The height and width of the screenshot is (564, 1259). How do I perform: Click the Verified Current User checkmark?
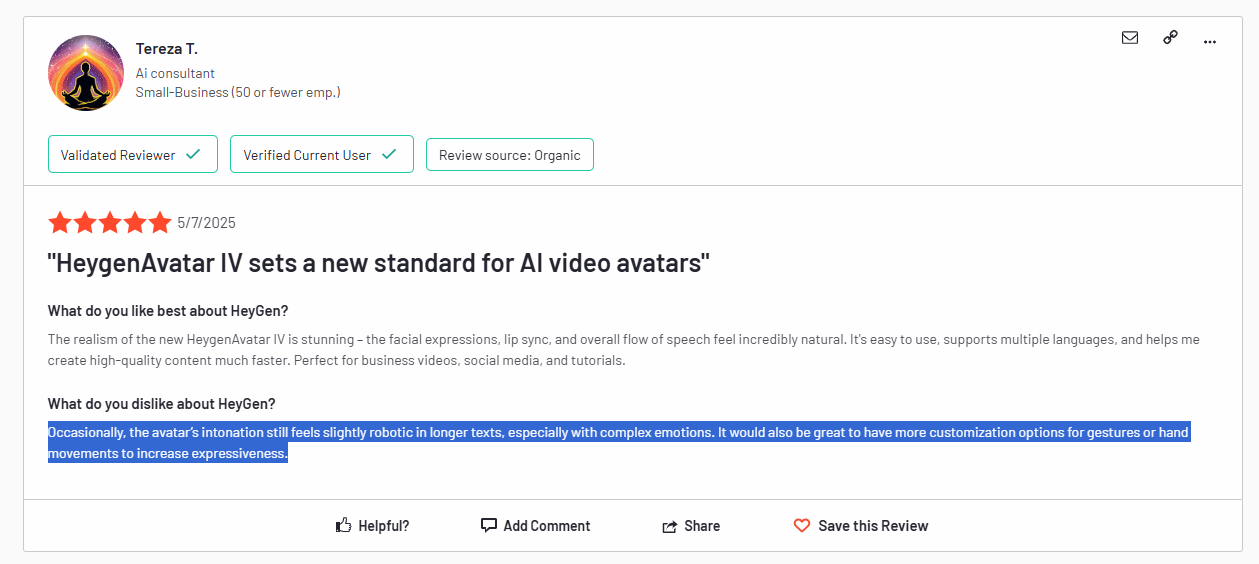[389, 155]
